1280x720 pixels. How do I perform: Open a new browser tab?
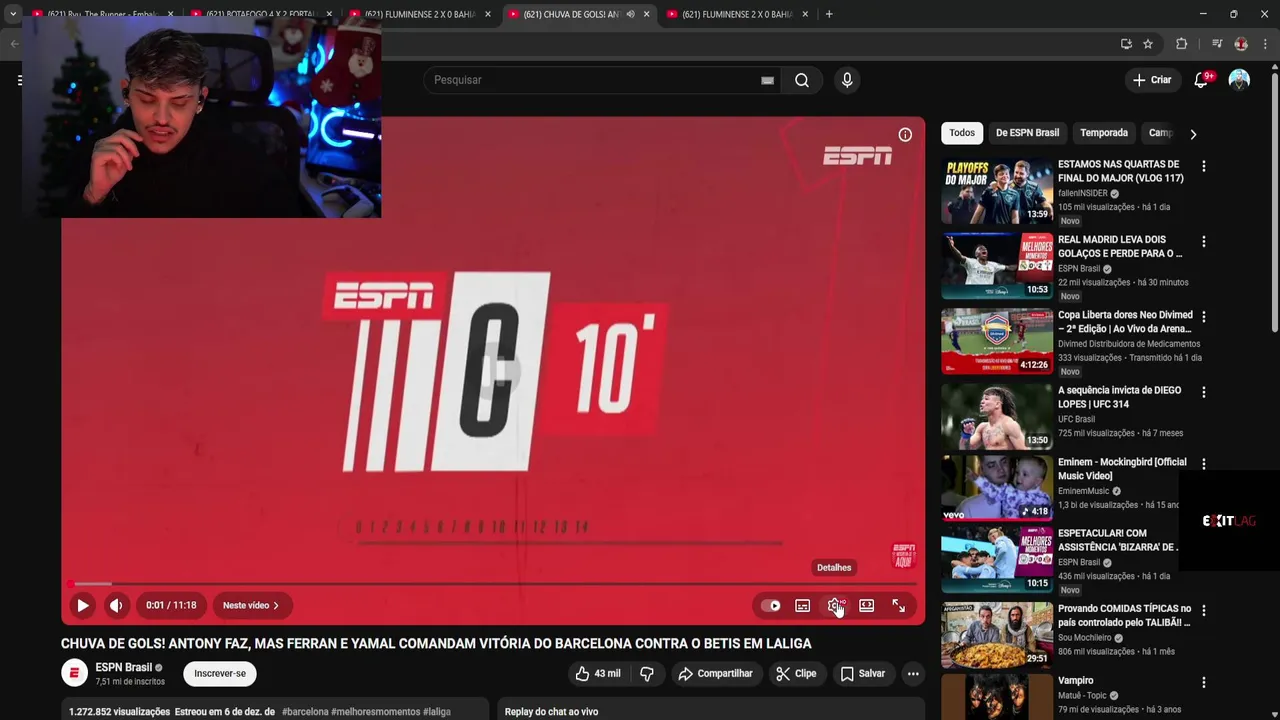tap(829, 14)
